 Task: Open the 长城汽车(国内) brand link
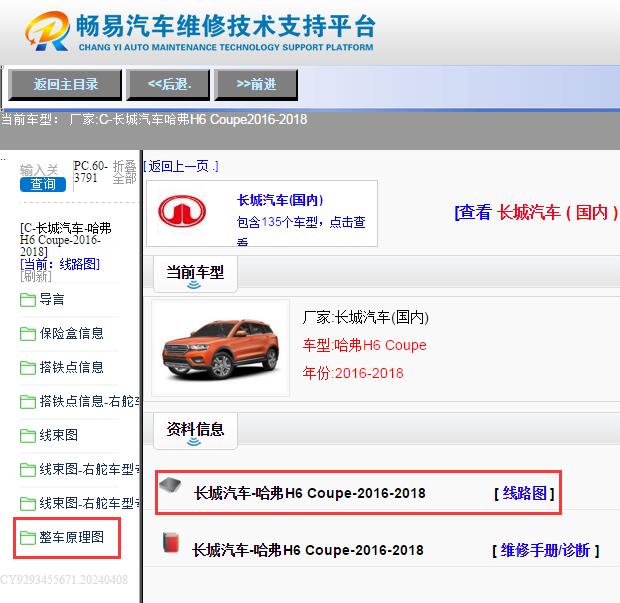pos(280,200)
